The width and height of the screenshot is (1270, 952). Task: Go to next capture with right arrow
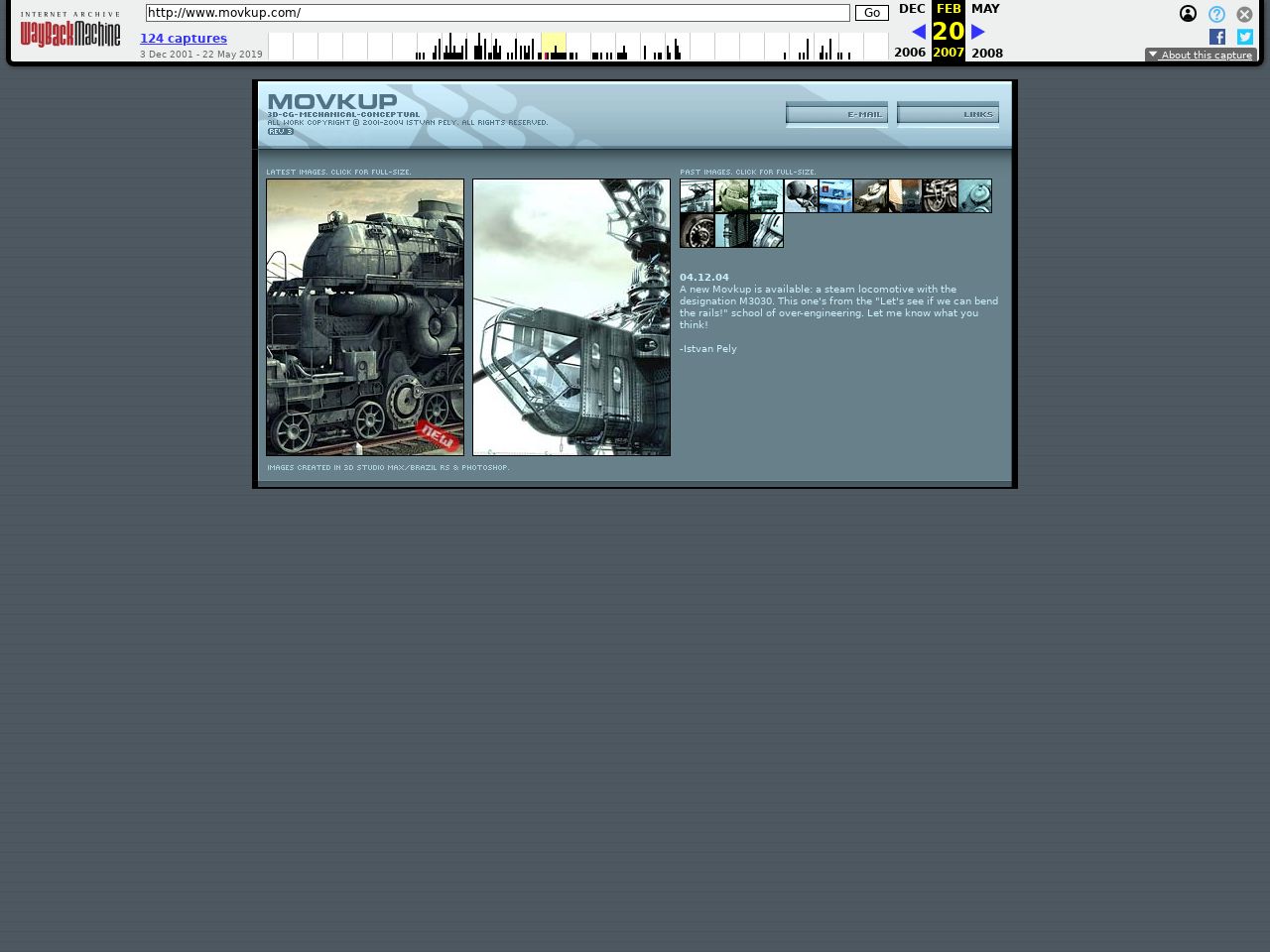978,32
